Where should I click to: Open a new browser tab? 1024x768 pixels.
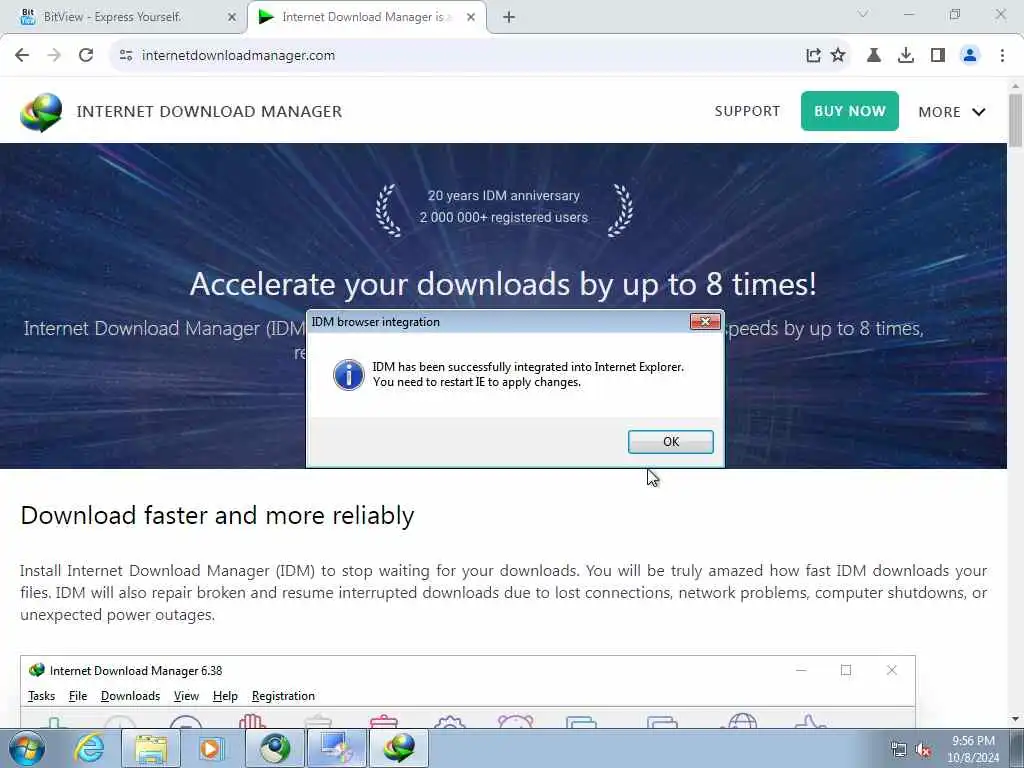pos(509,18)
